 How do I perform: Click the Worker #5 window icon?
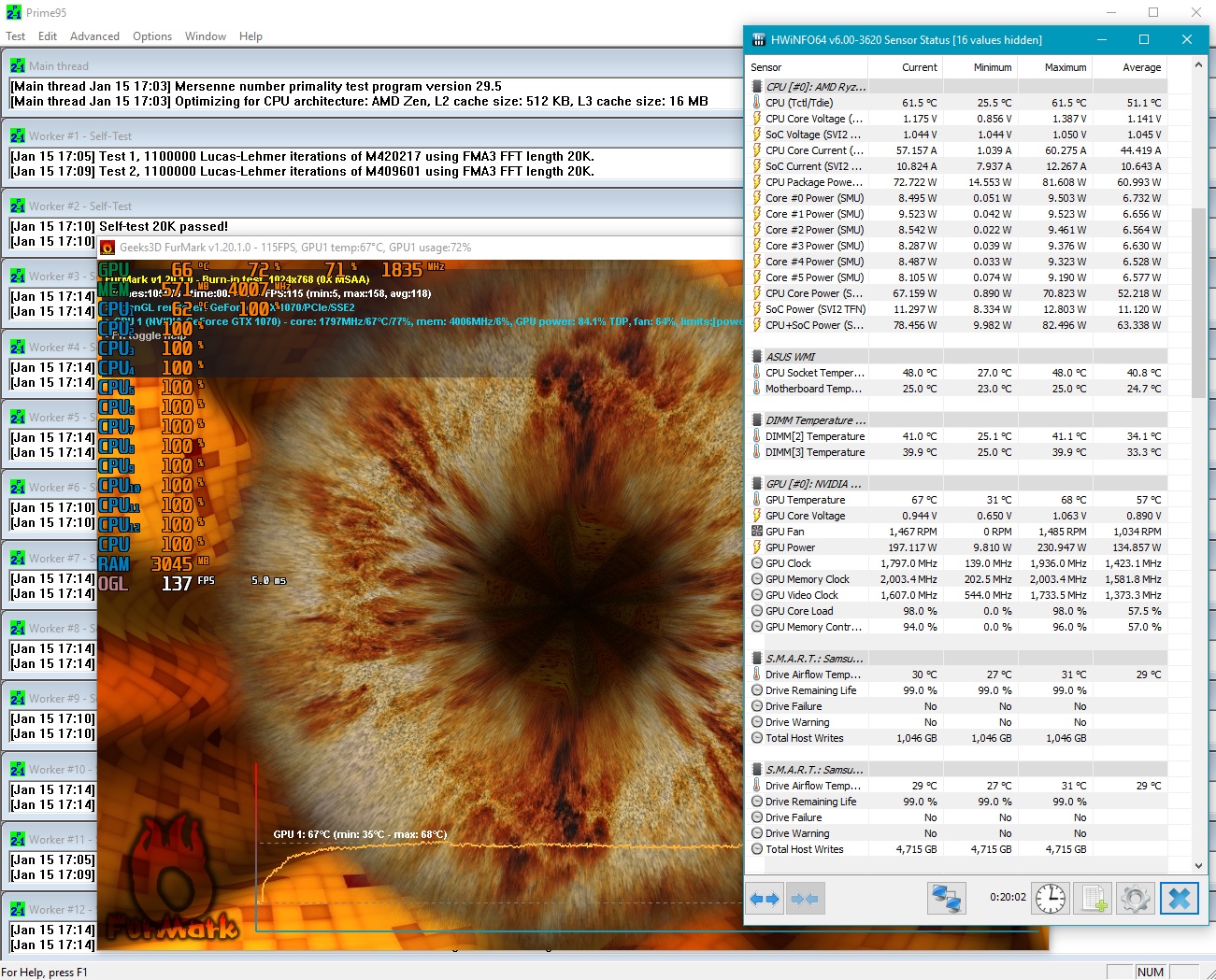18,417
